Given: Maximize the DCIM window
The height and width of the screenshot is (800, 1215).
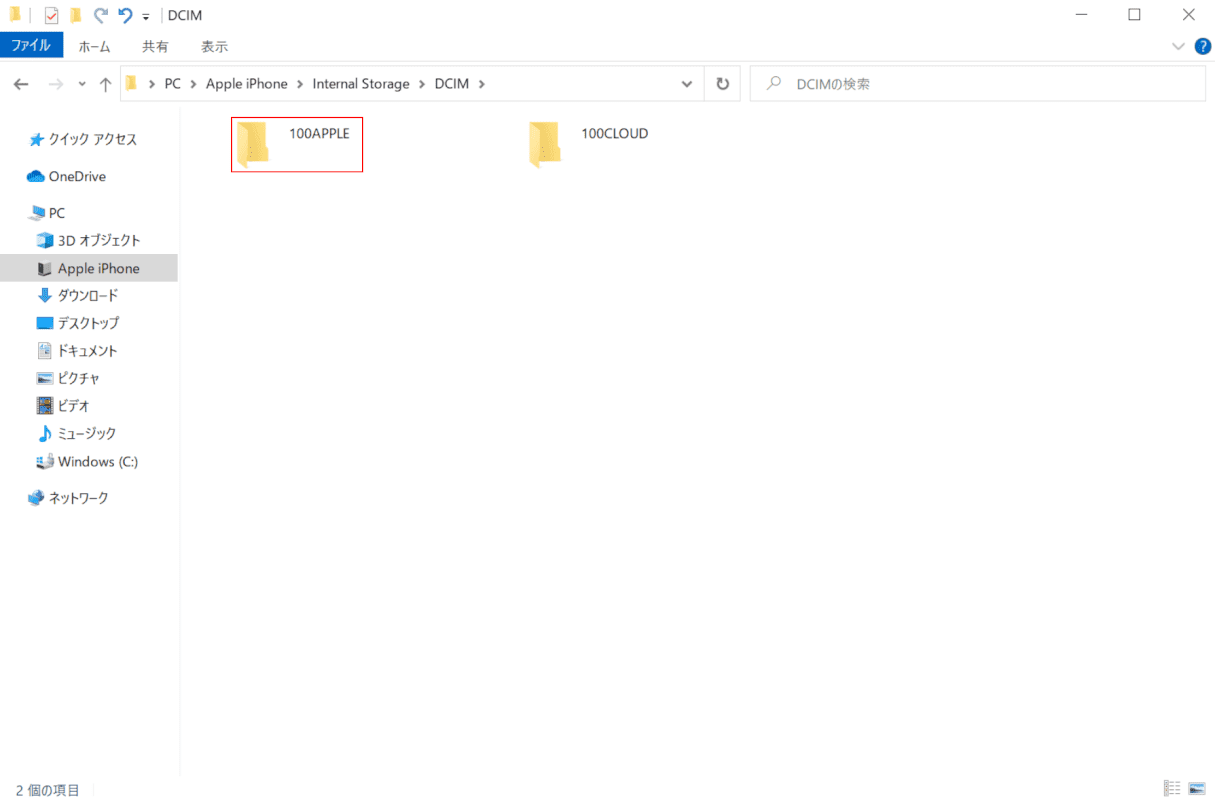Looking at the screenshot, I should (1134, 15).
